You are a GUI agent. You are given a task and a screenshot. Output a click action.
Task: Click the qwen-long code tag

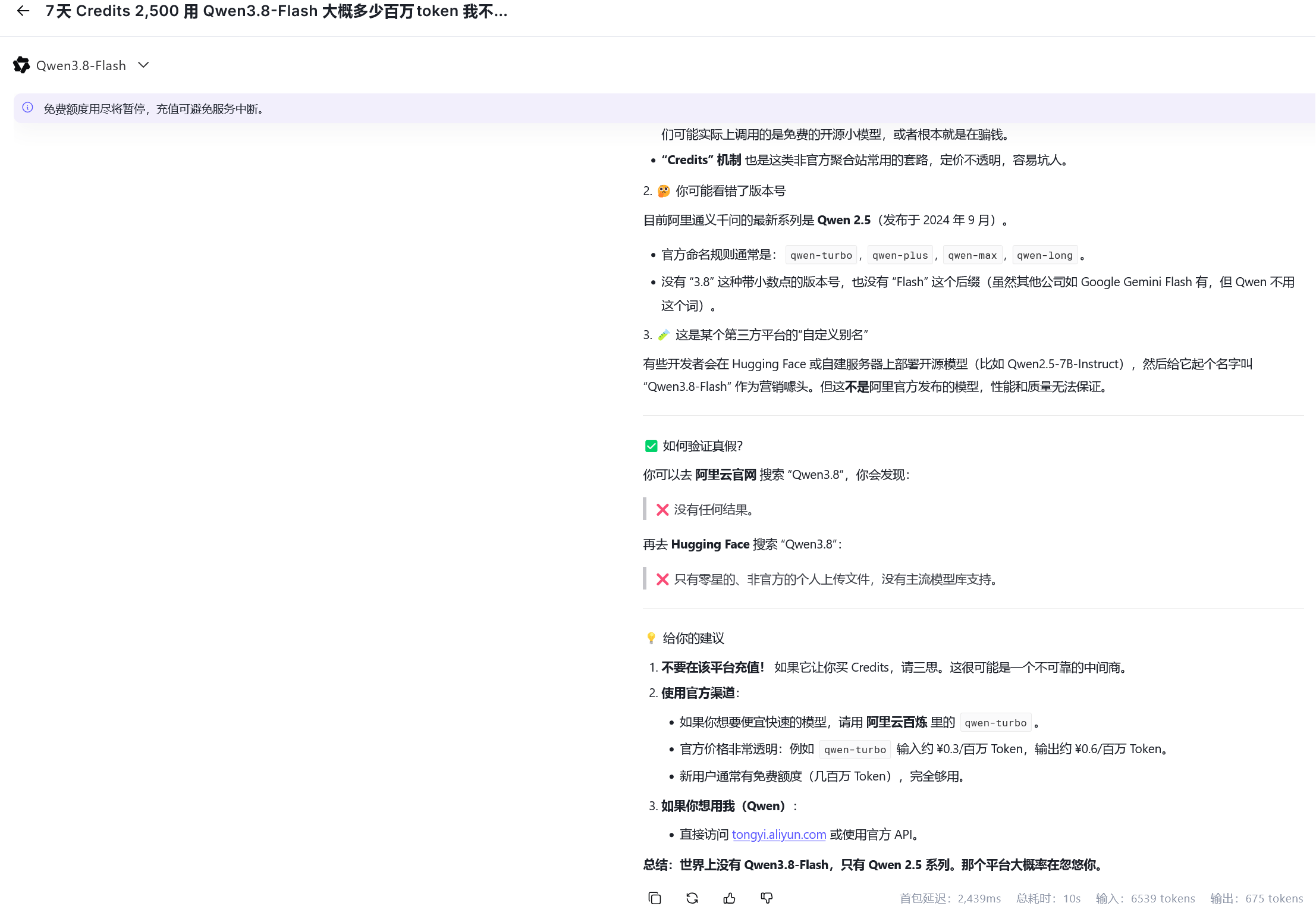pos(1045,255)
